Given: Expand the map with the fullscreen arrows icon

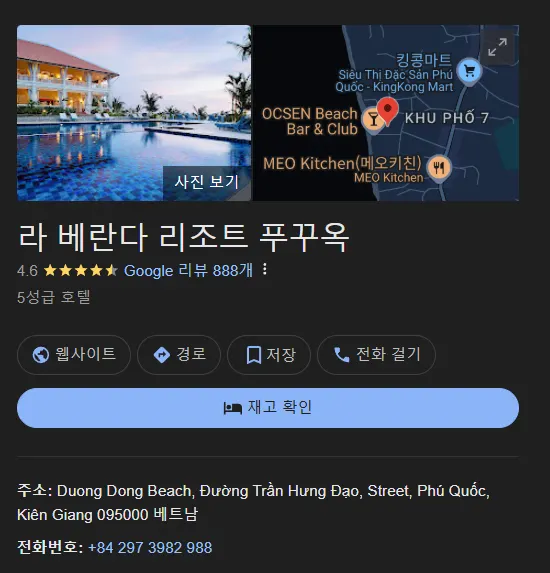Looking at the screenshot, I should [x=497, y=47].
